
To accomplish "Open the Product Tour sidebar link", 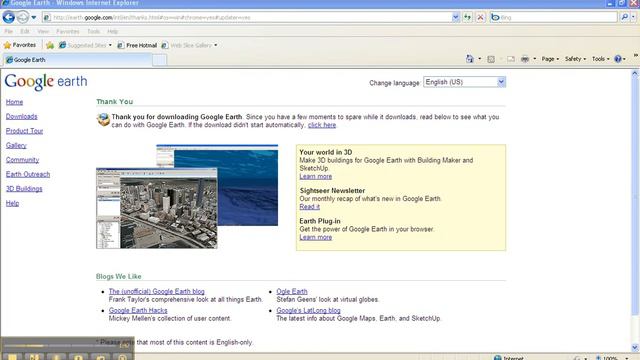I will (x=24, y=131).
